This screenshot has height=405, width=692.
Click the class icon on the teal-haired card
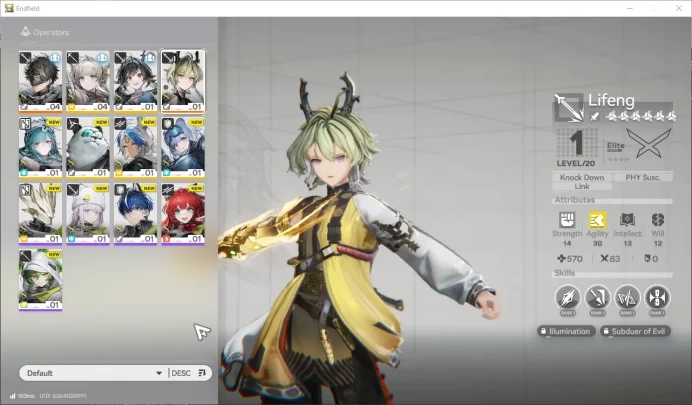(x=25, y=124)
